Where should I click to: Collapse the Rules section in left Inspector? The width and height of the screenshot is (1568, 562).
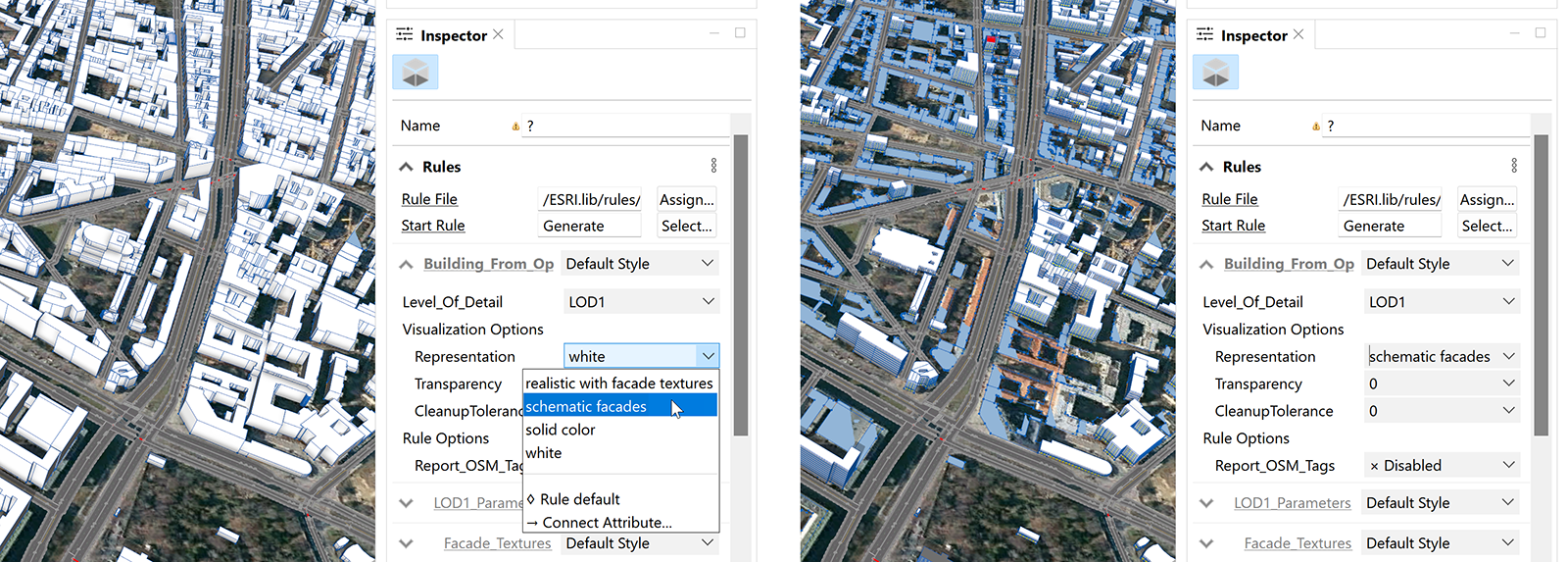coord(407,167)
